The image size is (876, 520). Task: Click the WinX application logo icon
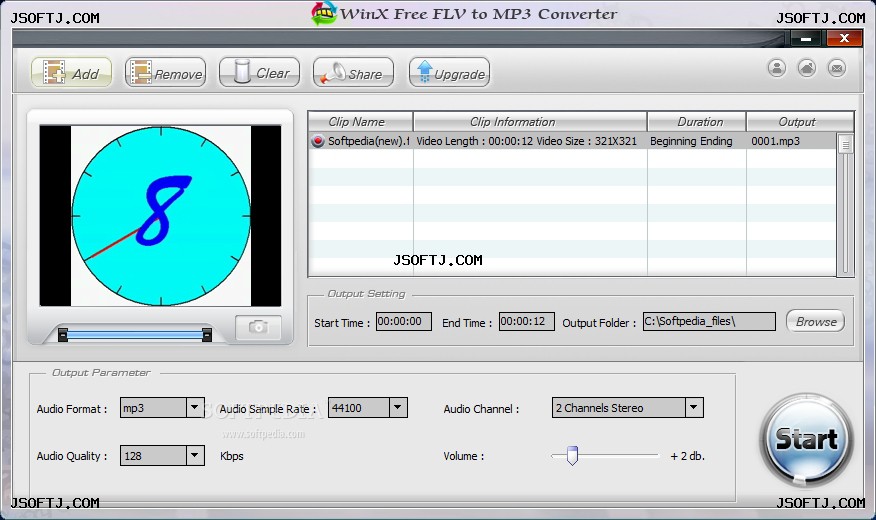point(324,13)
